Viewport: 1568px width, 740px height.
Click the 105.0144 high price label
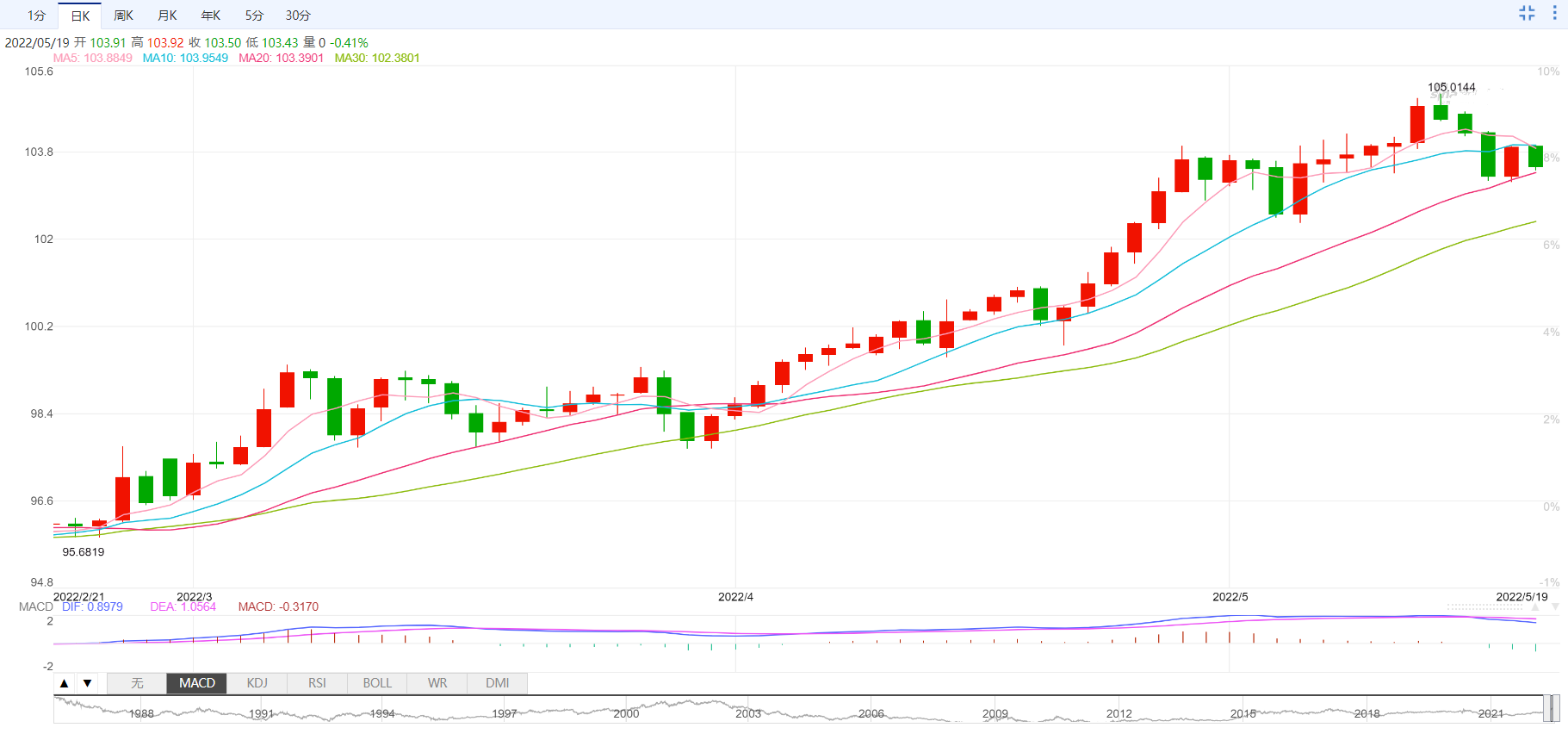[x=1452, y=87]
